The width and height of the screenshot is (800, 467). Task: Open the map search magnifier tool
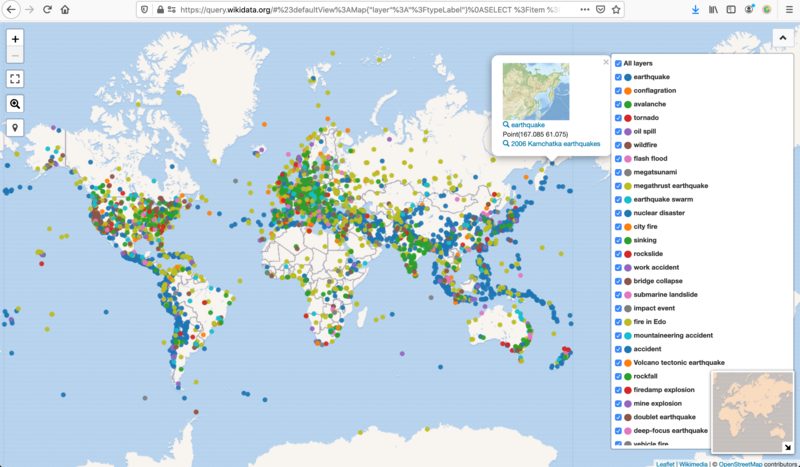[15, 104]
